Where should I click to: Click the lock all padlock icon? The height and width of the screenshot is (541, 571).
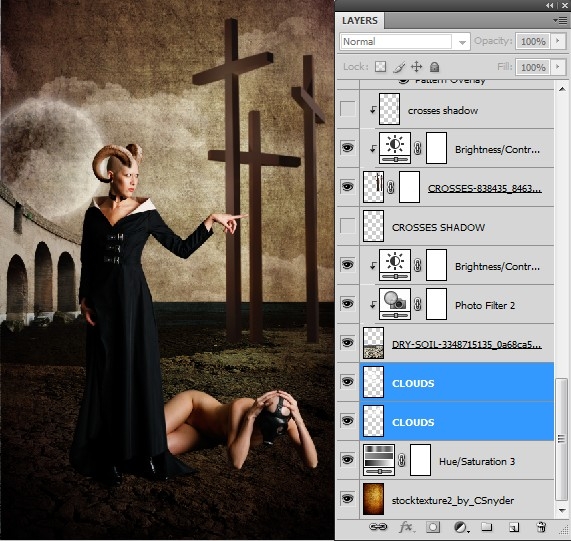pyautogui.click(x=434, y=67)
